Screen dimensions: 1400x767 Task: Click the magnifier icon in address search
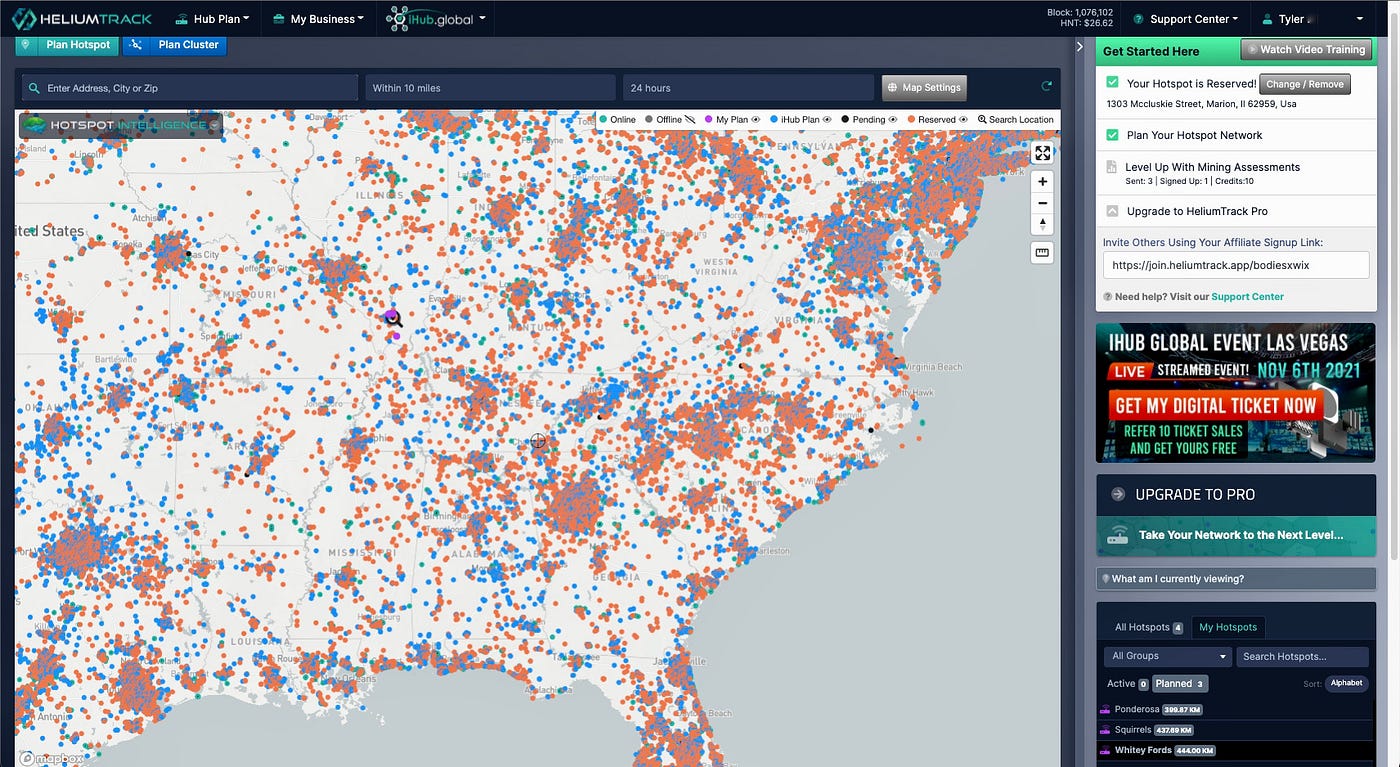(35, 88)
